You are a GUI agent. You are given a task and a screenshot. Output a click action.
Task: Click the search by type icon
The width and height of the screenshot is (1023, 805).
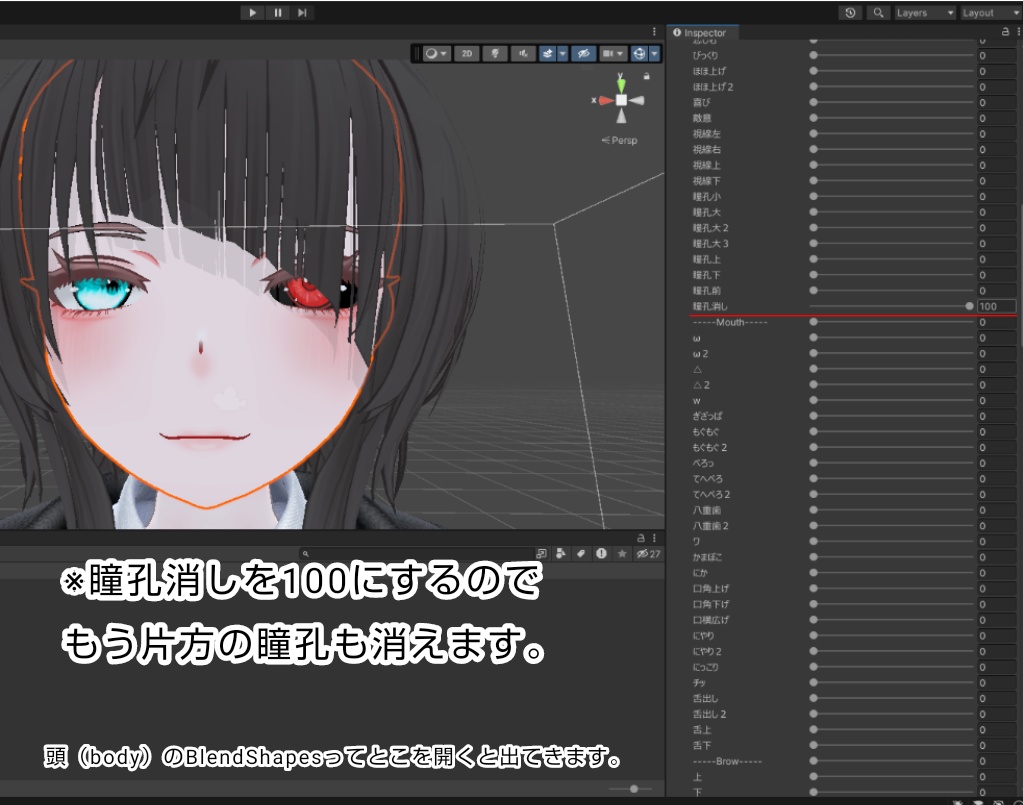[560, 553]
